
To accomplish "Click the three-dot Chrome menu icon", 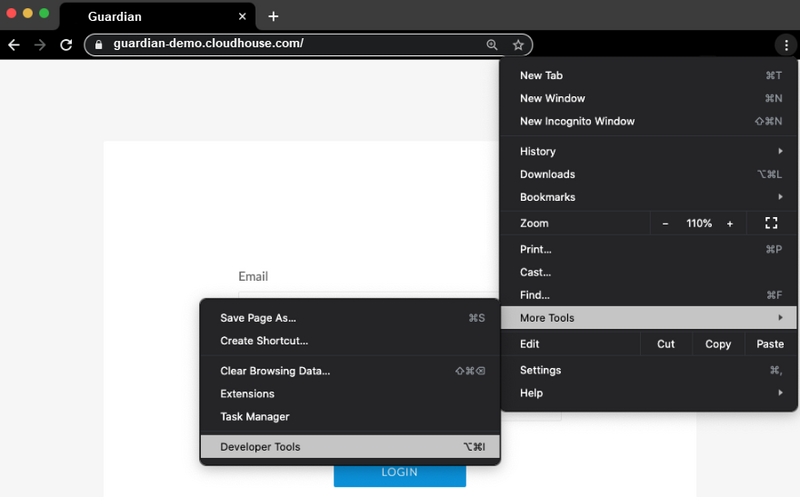I will pyautogui.click(x=785, y=45).
